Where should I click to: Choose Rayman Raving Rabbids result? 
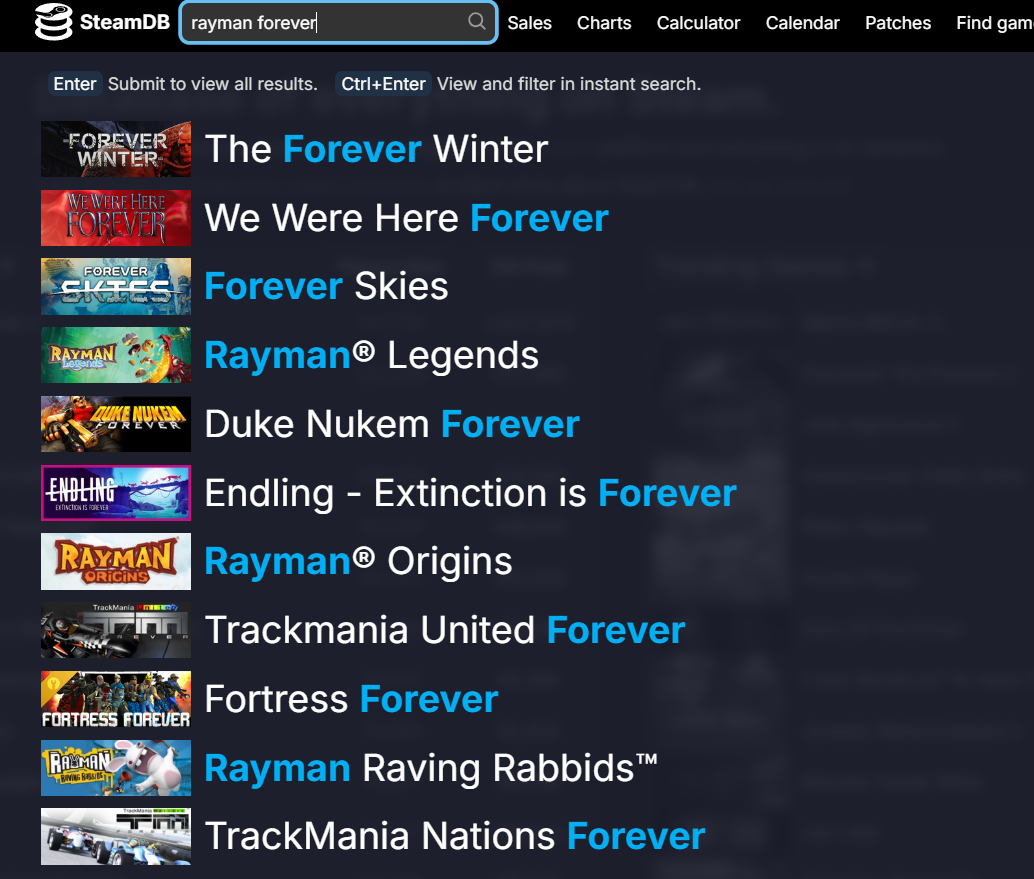431,768
